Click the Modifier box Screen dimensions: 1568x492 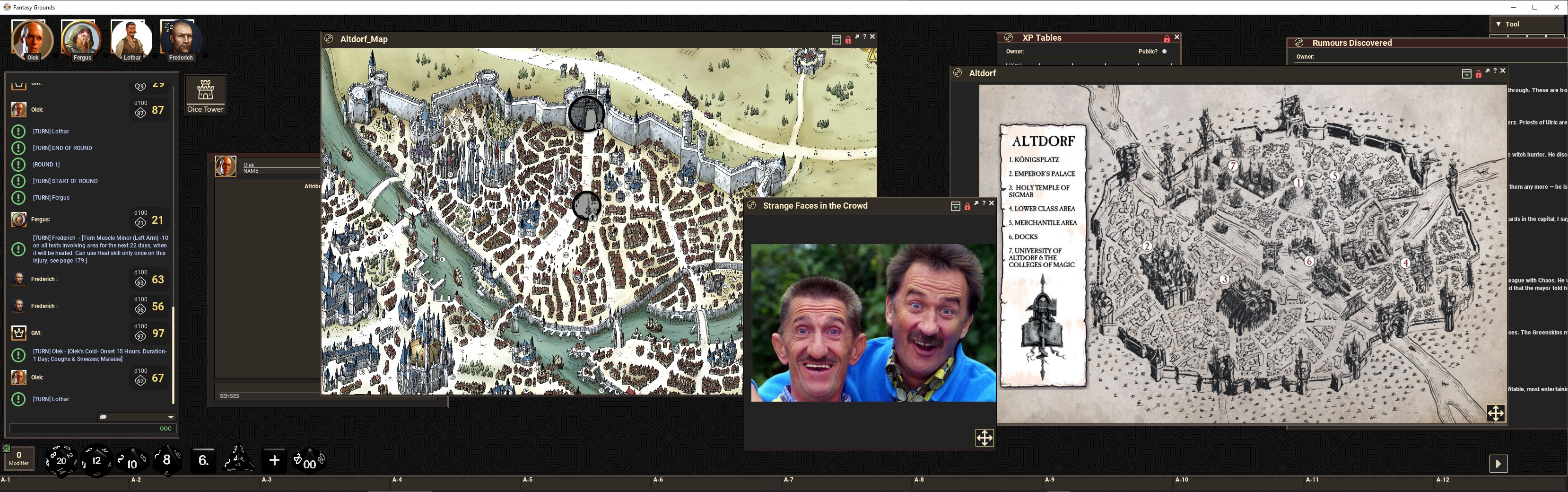pyautogui.click(x=19, y=458)
